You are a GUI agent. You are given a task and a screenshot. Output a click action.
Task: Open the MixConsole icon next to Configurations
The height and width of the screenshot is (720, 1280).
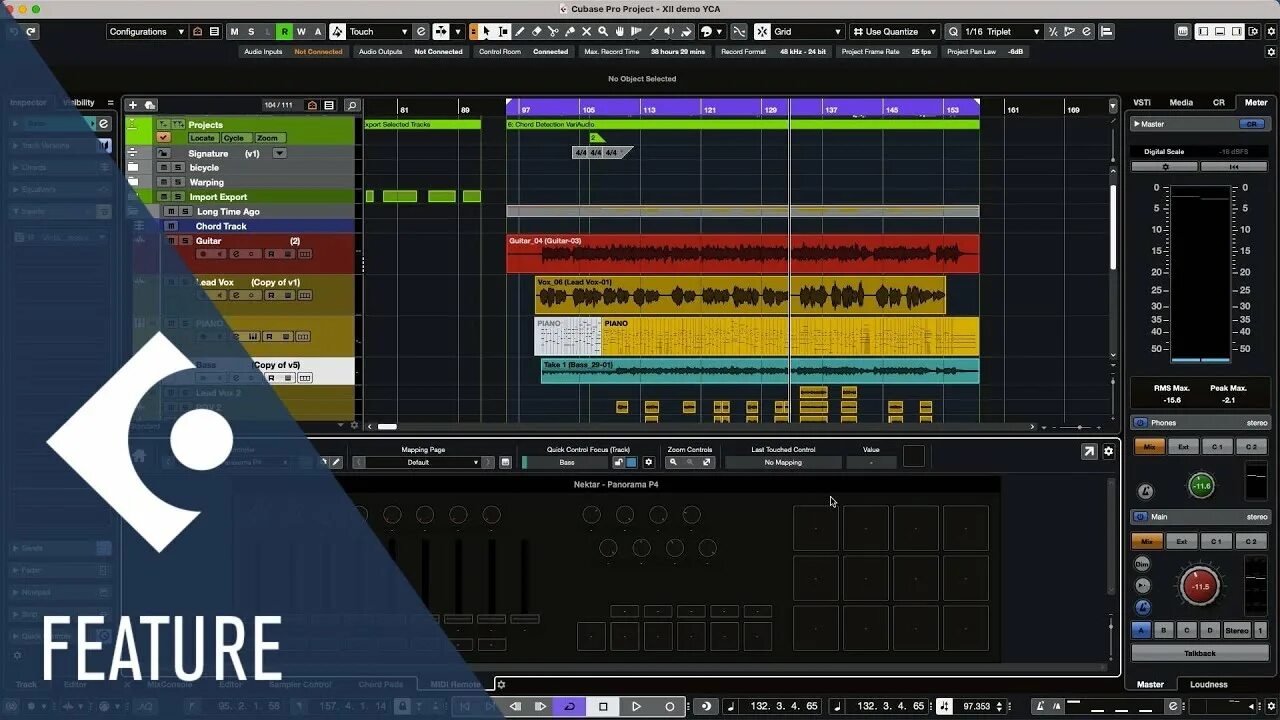[x=197, y=32]
